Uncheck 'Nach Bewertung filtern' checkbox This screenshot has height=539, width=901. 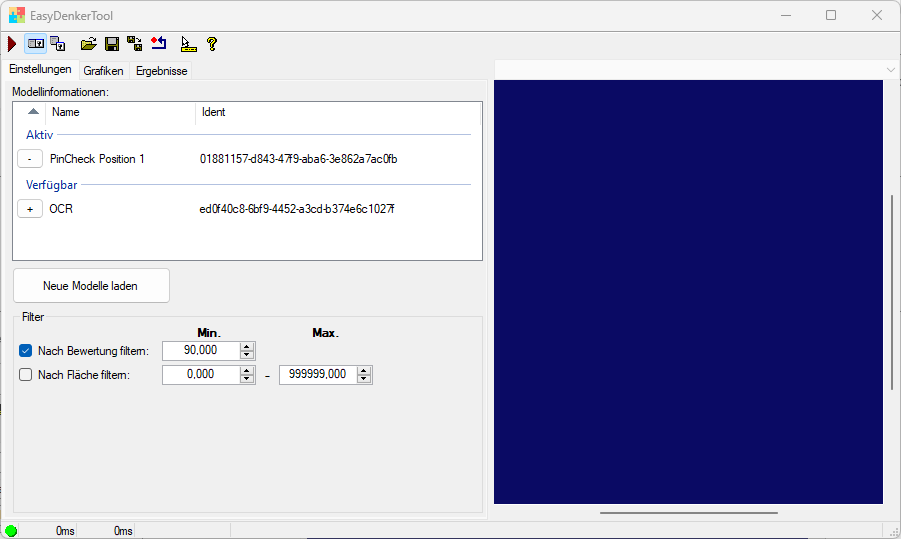26,351
